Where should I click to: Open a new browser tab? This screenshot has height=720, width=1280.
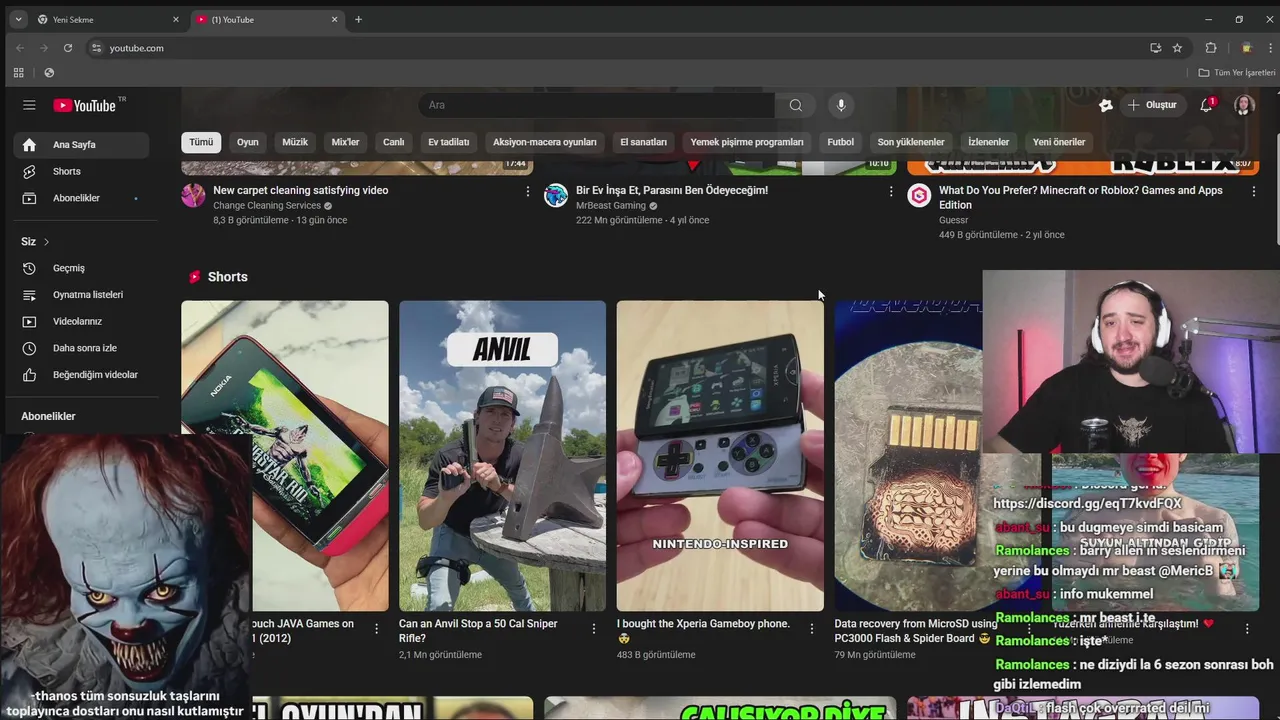click(x=359, y=19)
